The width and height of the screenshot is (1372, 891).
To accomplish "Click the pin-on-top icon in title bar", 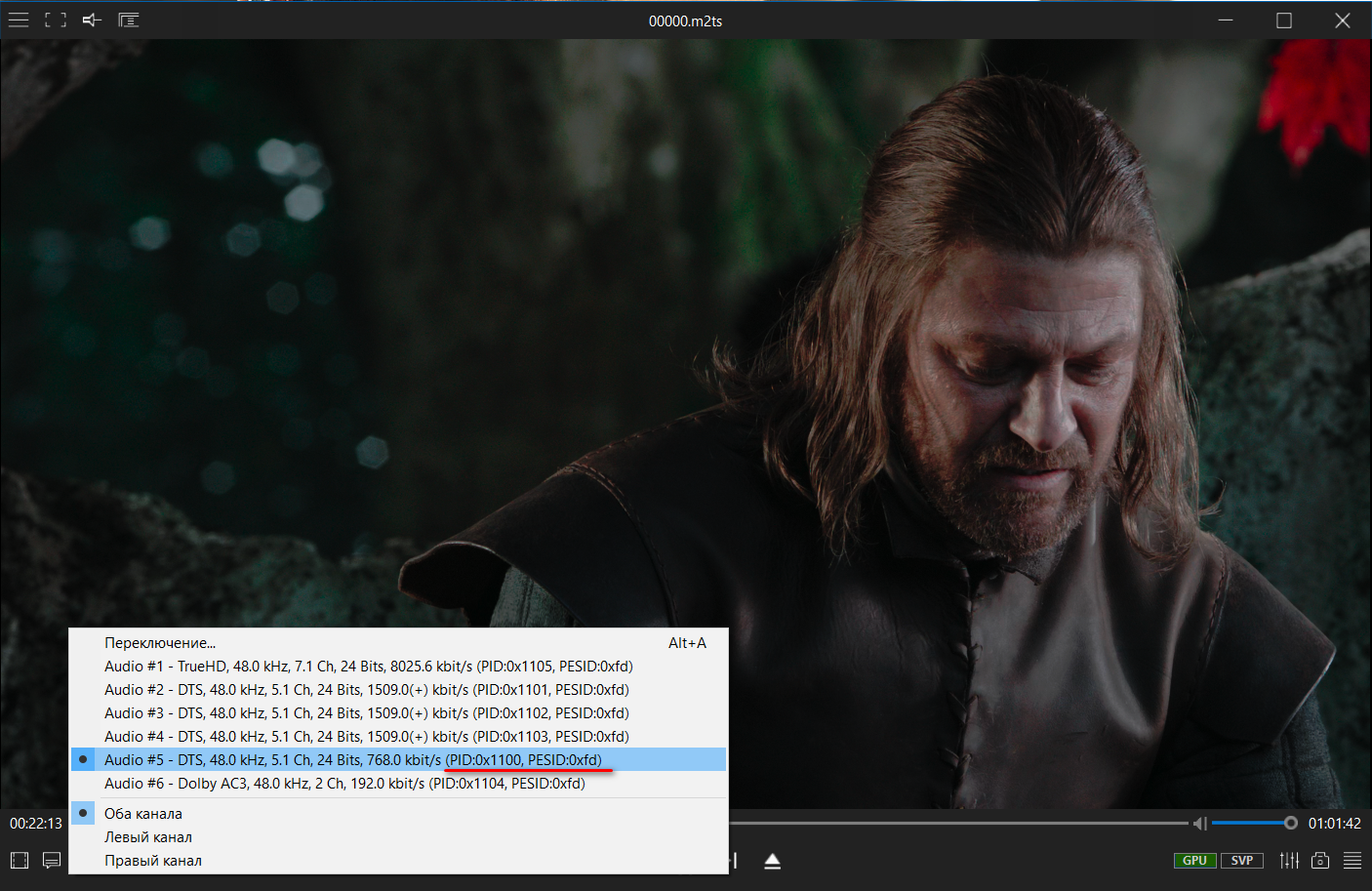I will [92, 20].
